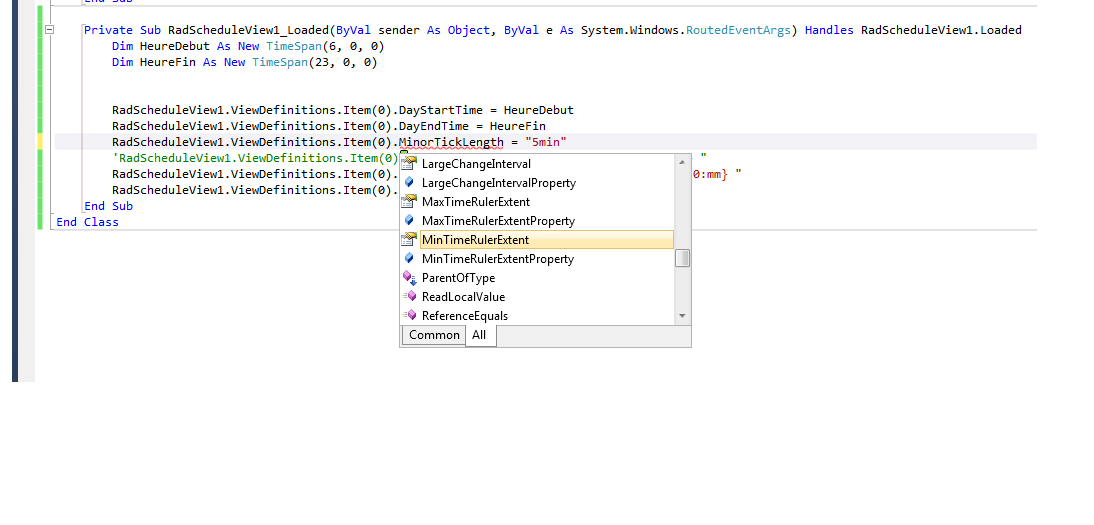Click the RoutedEventArgs type name
1094x525 pixels.
pos(738,30)
